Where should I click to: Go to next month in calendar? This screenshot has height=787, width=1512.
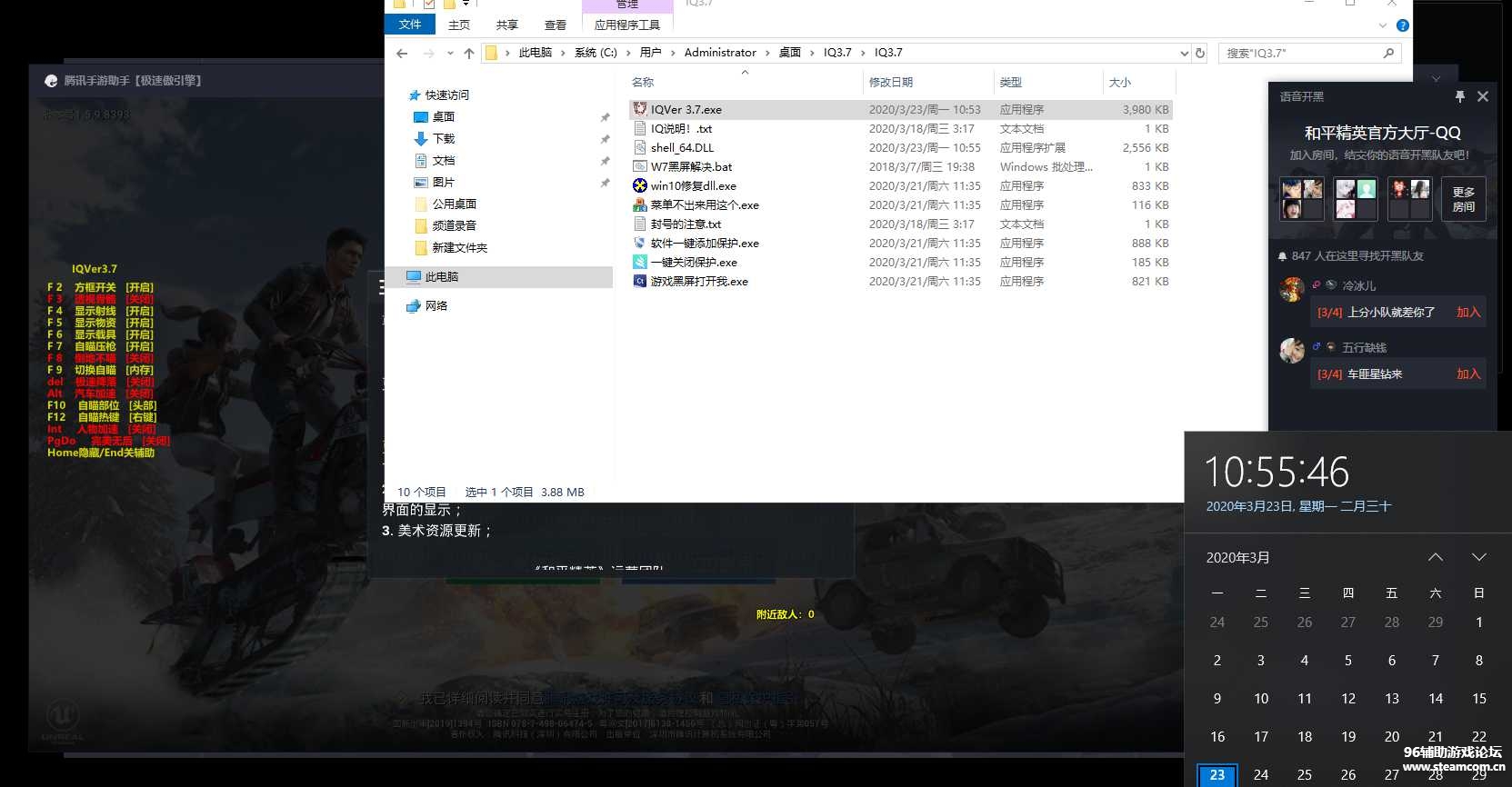coord(1479,557)
